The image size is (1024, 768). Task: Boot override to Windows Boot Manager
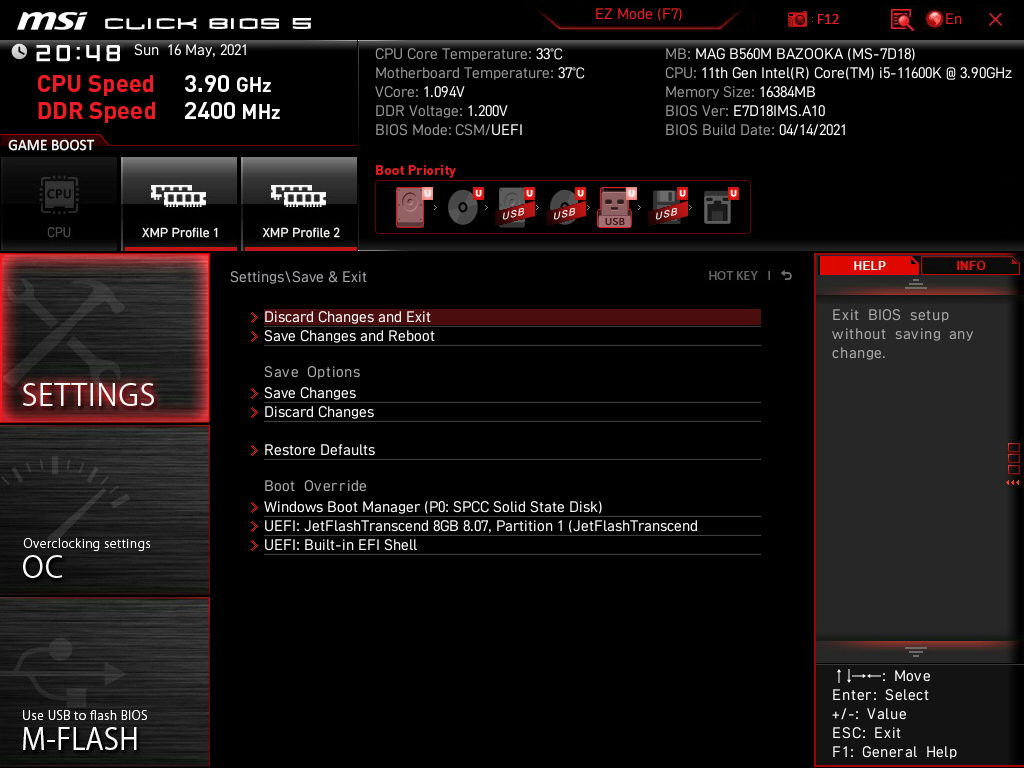coord(512,507)
